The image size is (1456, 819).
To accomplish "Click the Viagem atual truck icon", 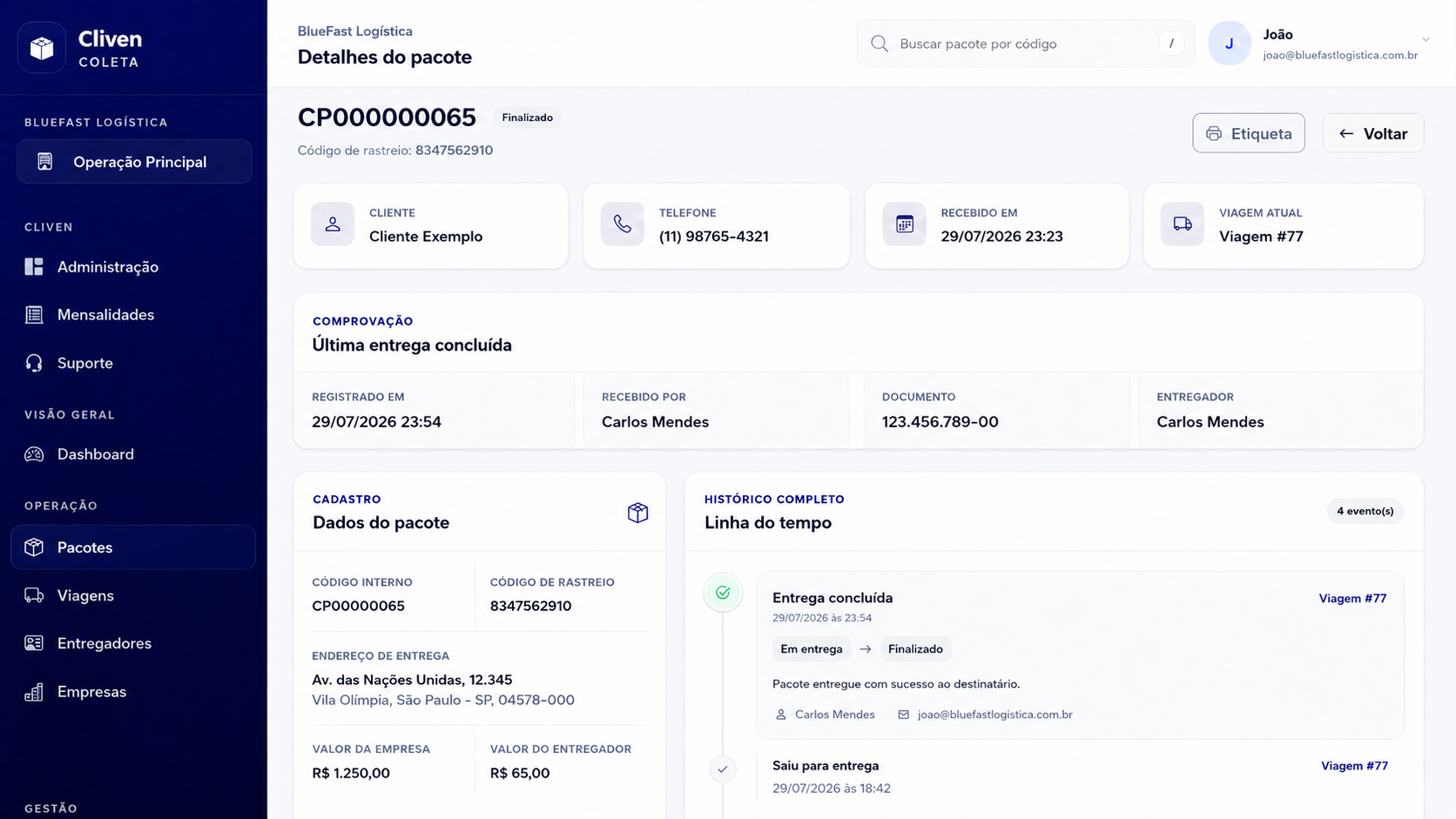I will [x=1183, y=225].
